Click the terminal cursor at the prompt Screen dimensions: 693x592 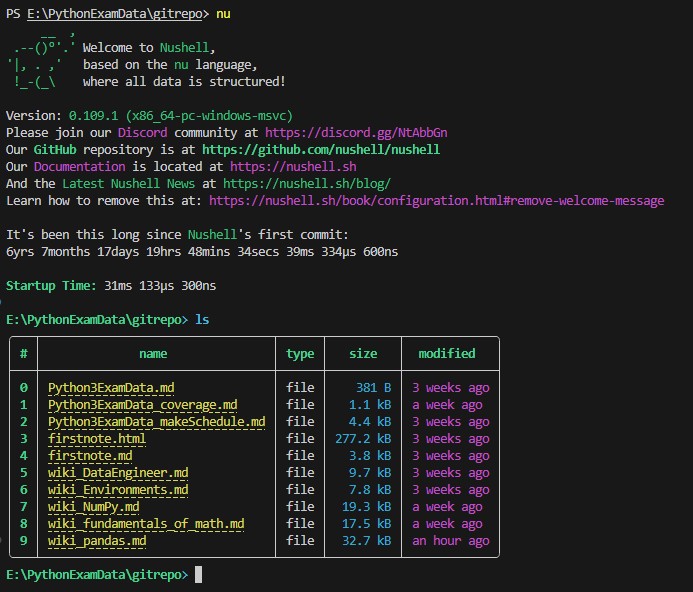(x=199, y=575)
